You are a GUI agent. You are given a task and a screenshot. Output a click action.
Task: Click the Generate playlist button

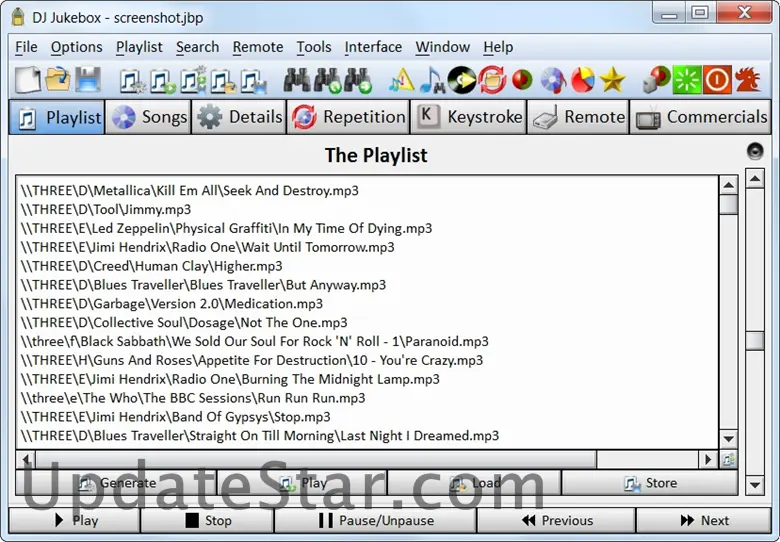tap(116, 483)
